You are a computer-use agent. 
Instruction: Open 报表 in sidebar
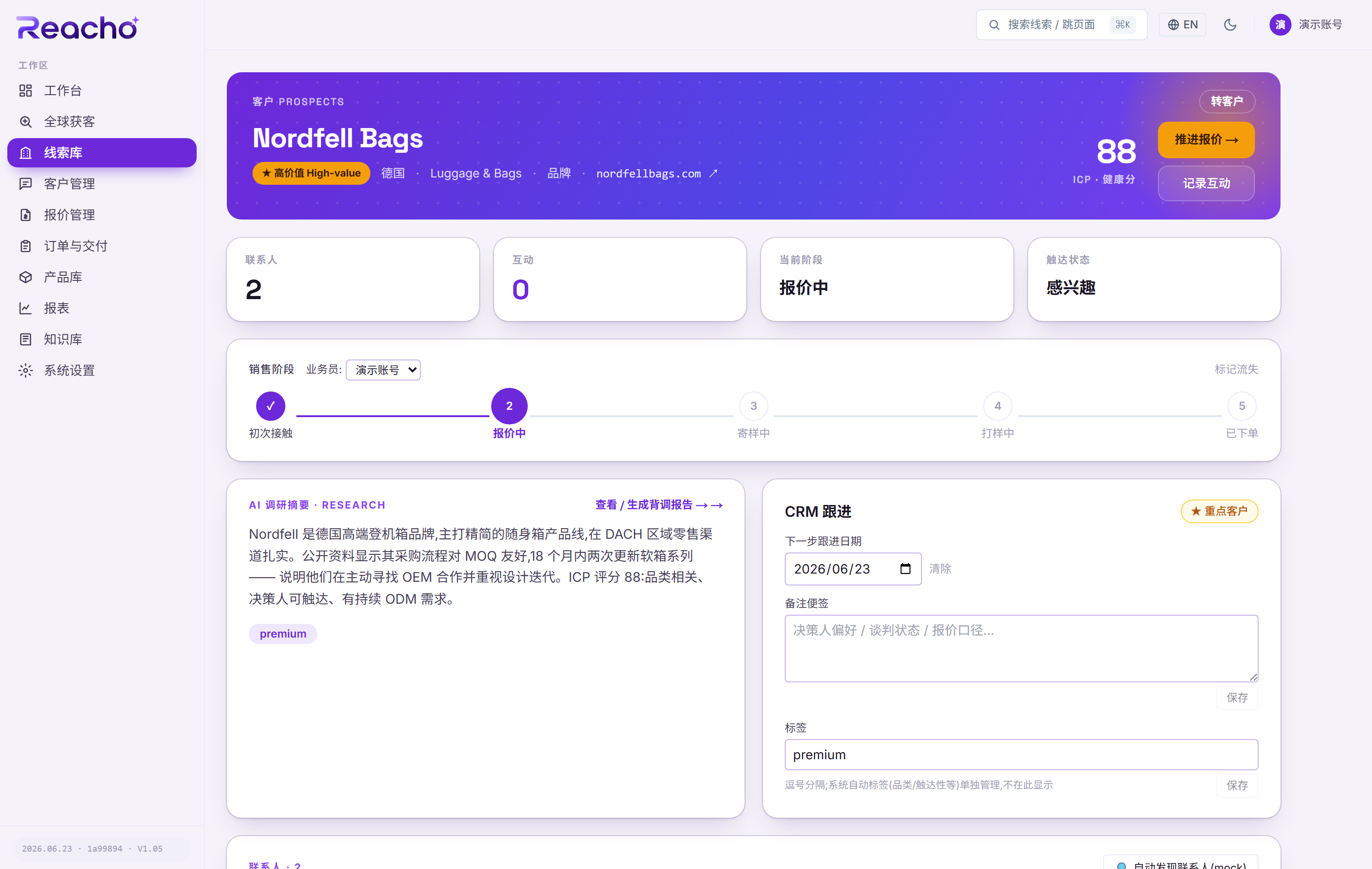tap(102, 308)
